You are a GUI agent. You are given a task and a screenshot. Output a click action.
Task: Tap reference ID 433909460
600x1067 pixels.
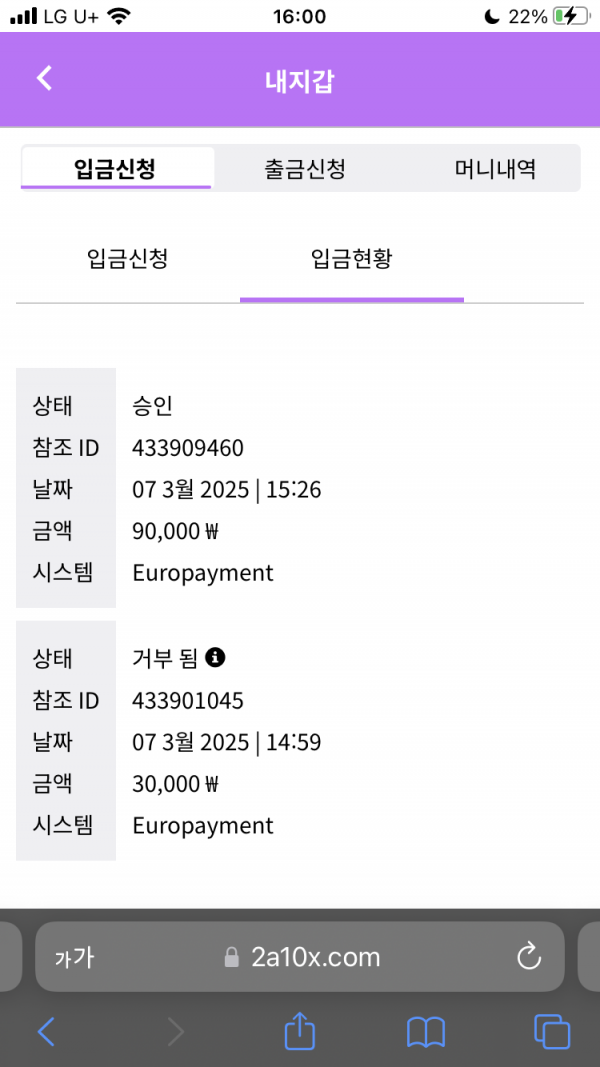188,447
